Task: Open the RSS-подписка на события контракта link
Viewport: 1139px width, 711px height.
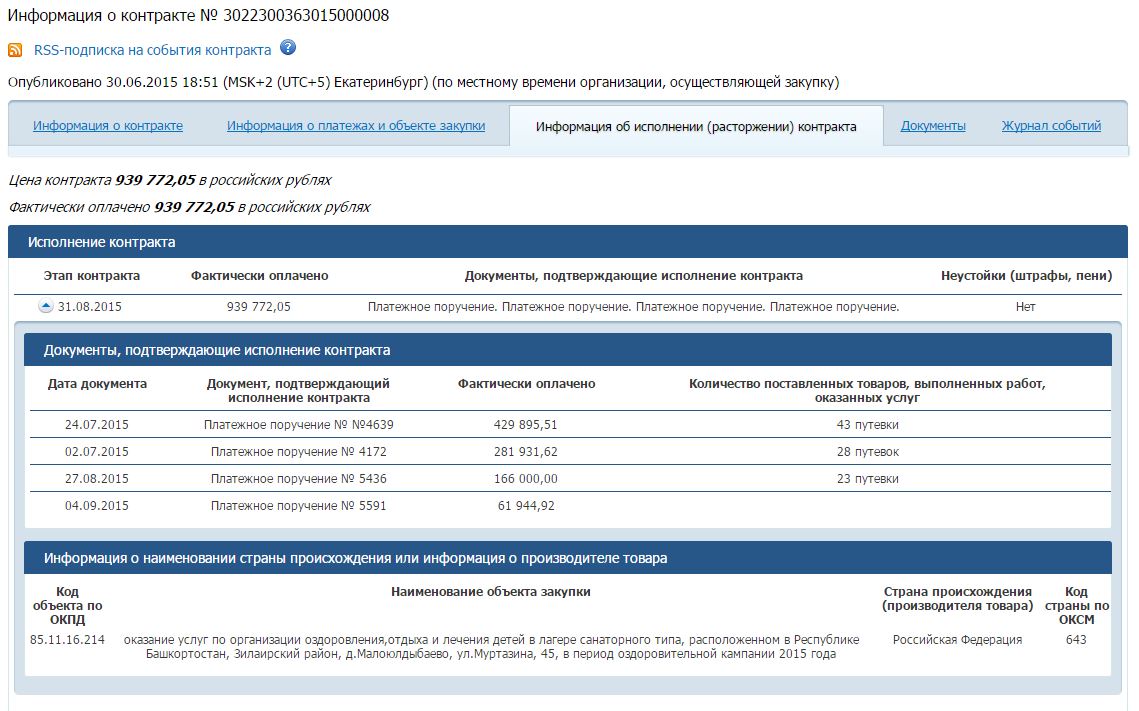Action: click(x=152, y=50)
